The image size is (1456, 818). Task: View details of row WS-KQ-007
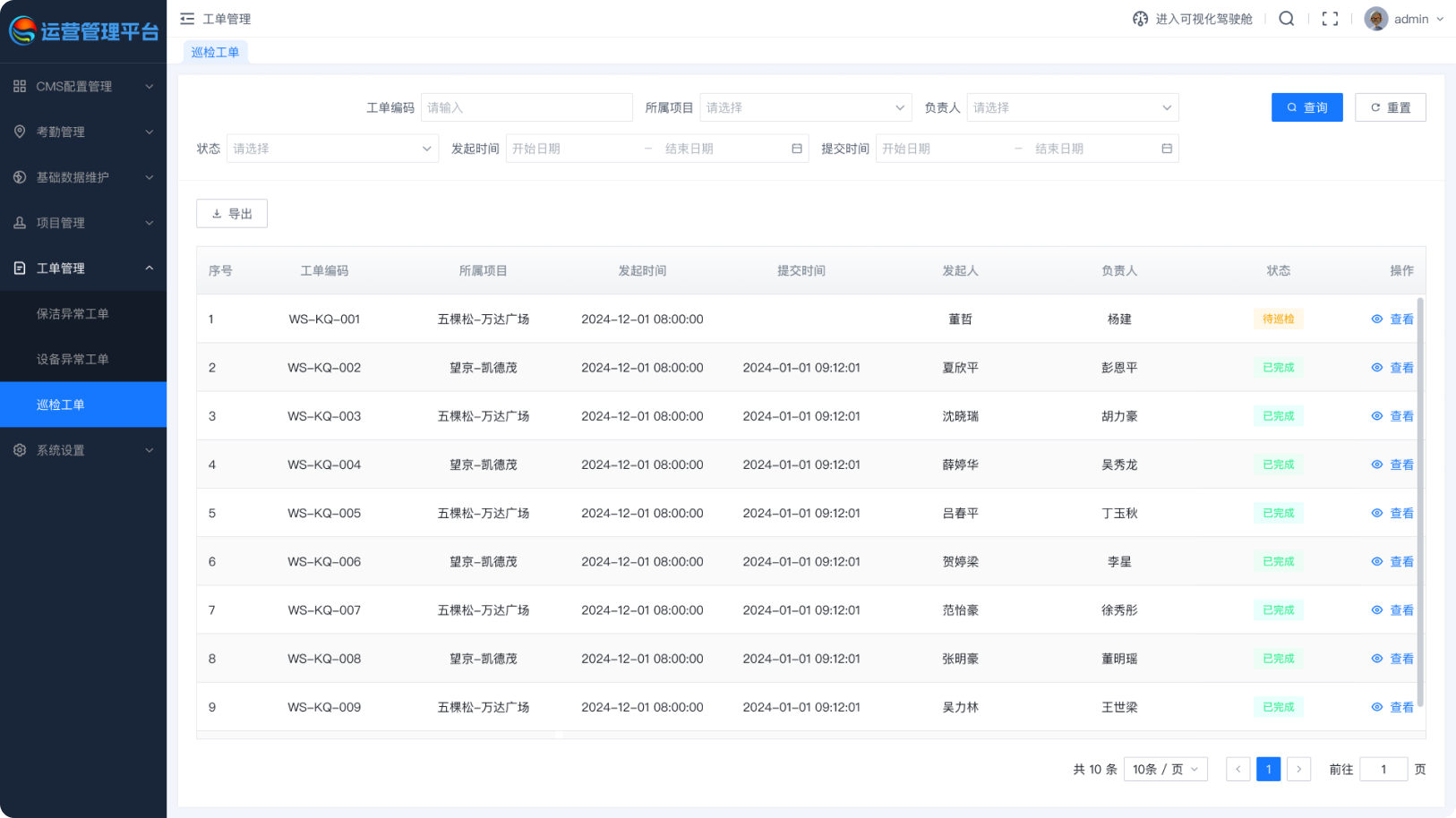(x=1392, y=610)
